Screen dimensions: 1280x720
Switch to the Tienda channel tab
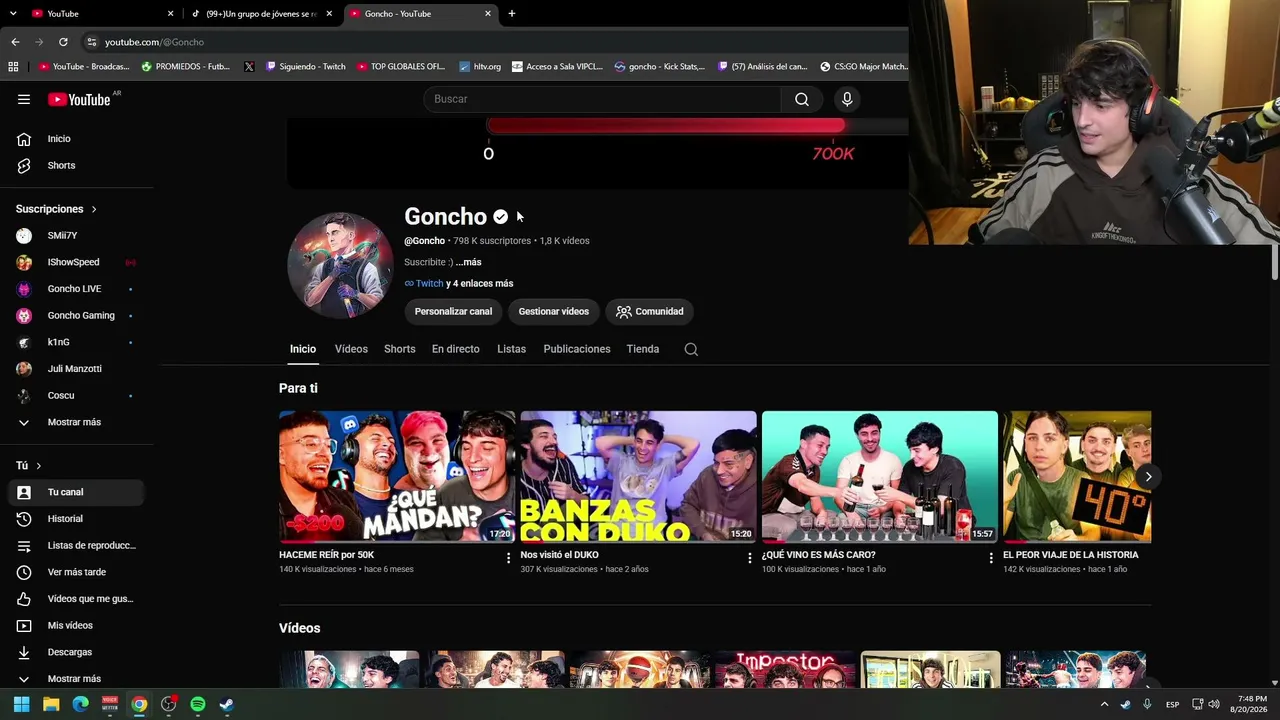point(642,349)
